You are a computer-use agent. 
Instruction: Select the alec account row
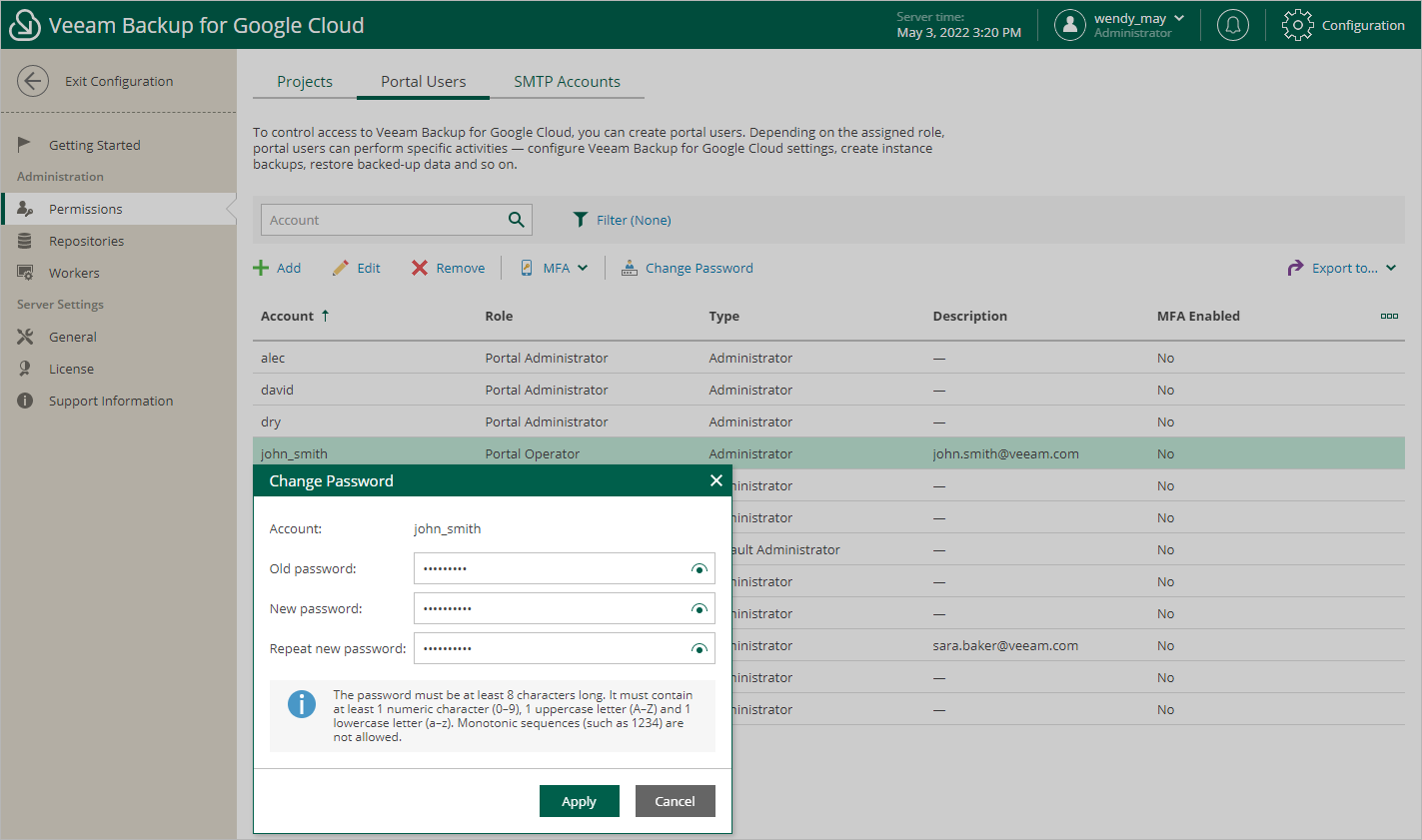(829, 358)
